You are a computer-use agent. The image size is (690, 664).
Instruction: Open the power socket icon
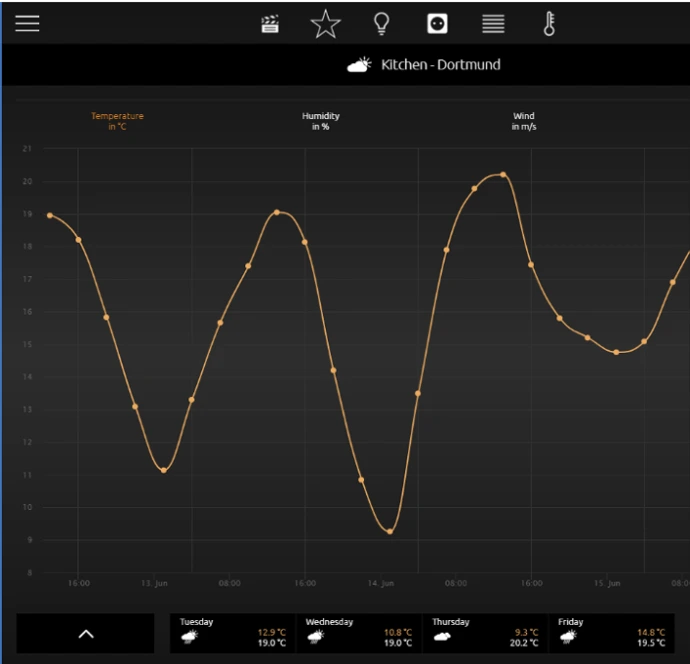tap(437, 24)
